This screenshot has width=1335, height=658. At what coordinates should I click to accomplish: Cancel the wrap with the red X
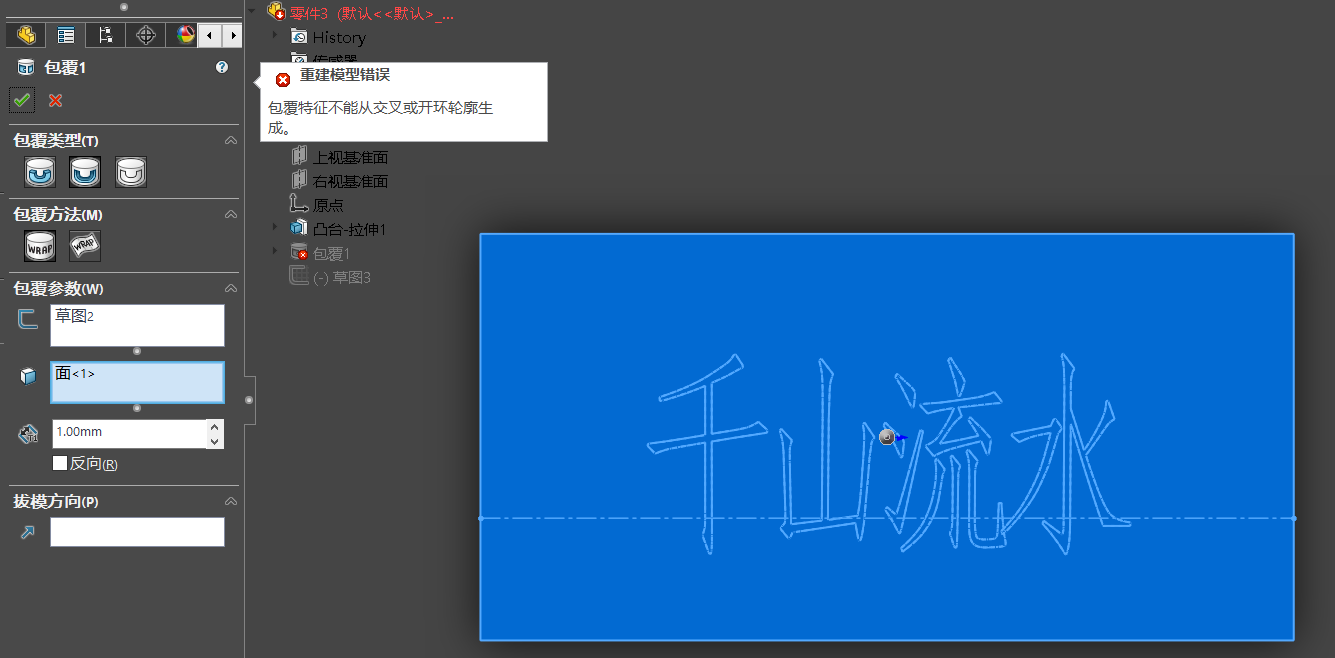pyautogui.click(x=55, y=100)
